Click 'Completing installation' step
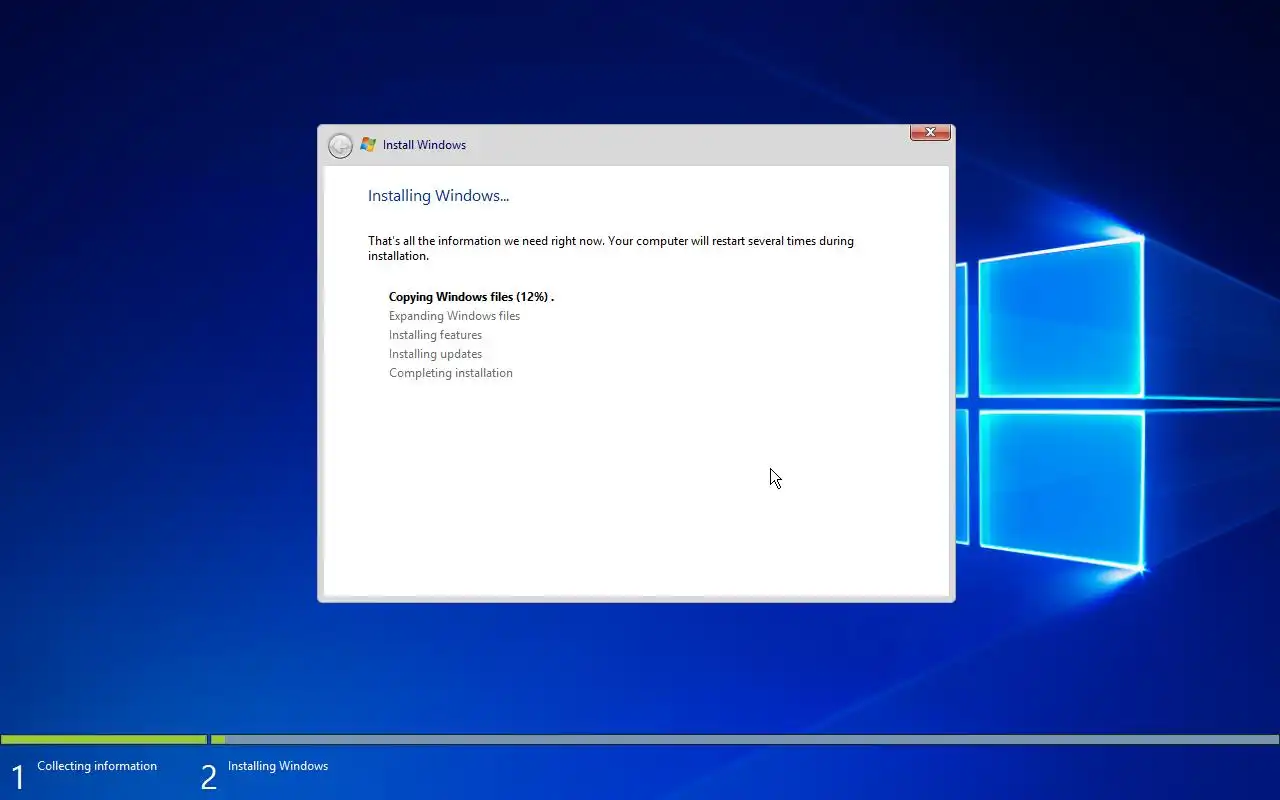This screenshot has height=800, width=1280. 450,373
